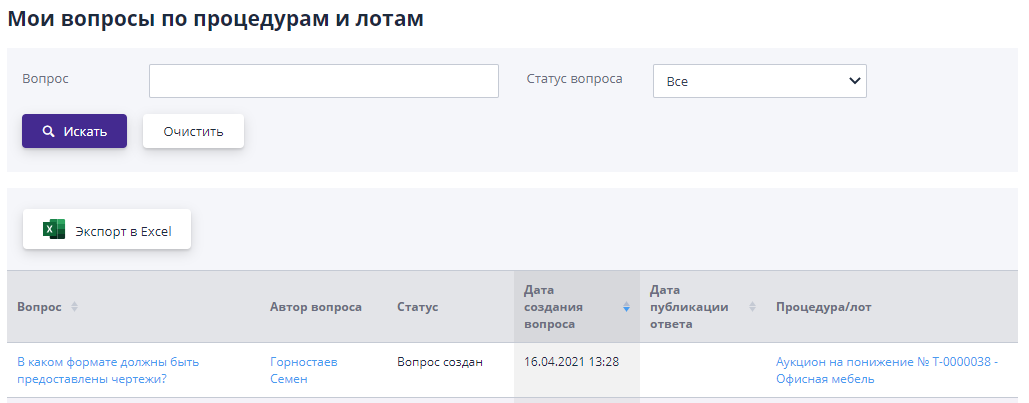Click the Вопрос column header text

pyautogui.click(x=39, y=307)
